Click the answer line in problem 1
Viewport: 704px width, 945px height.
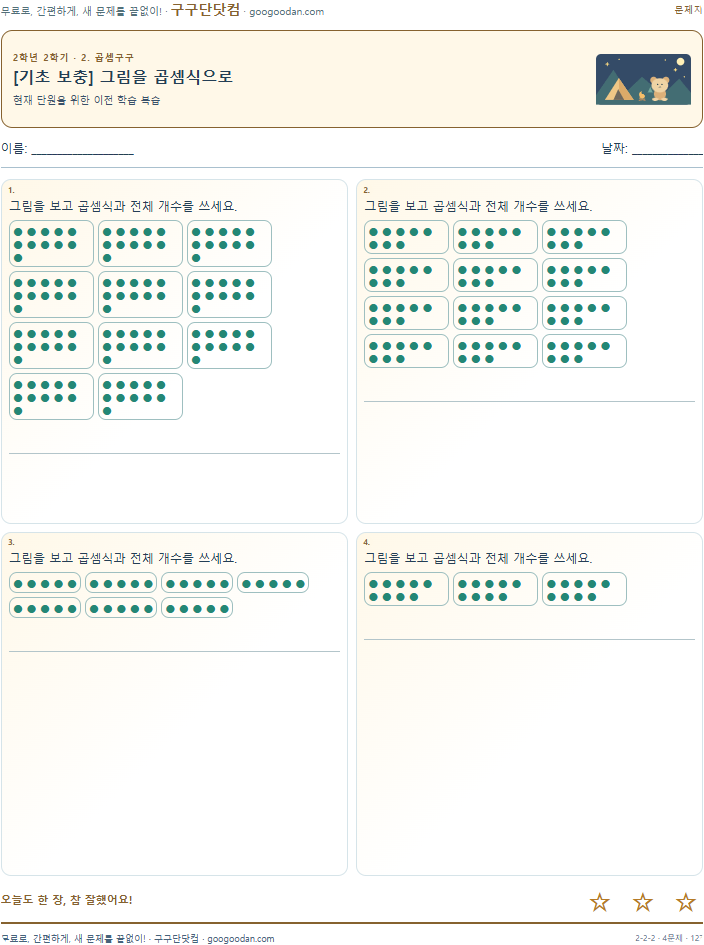coord(174,453)
